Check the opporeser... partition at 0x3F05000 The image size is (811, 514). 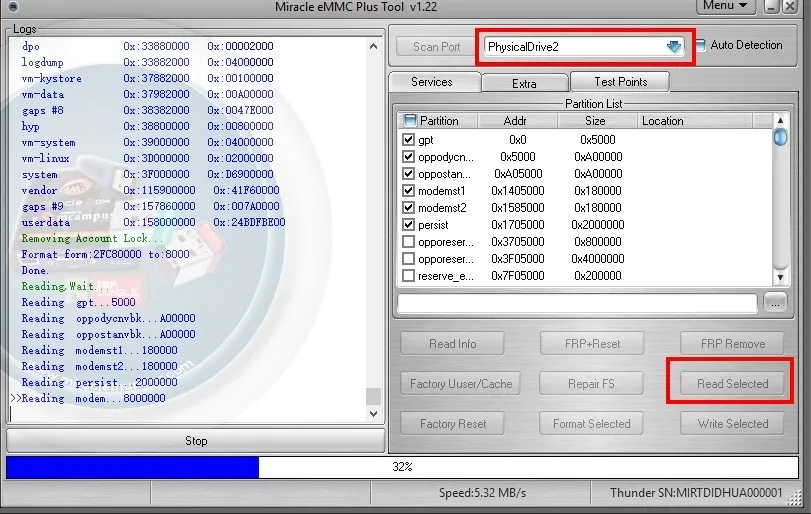[408, 259]
